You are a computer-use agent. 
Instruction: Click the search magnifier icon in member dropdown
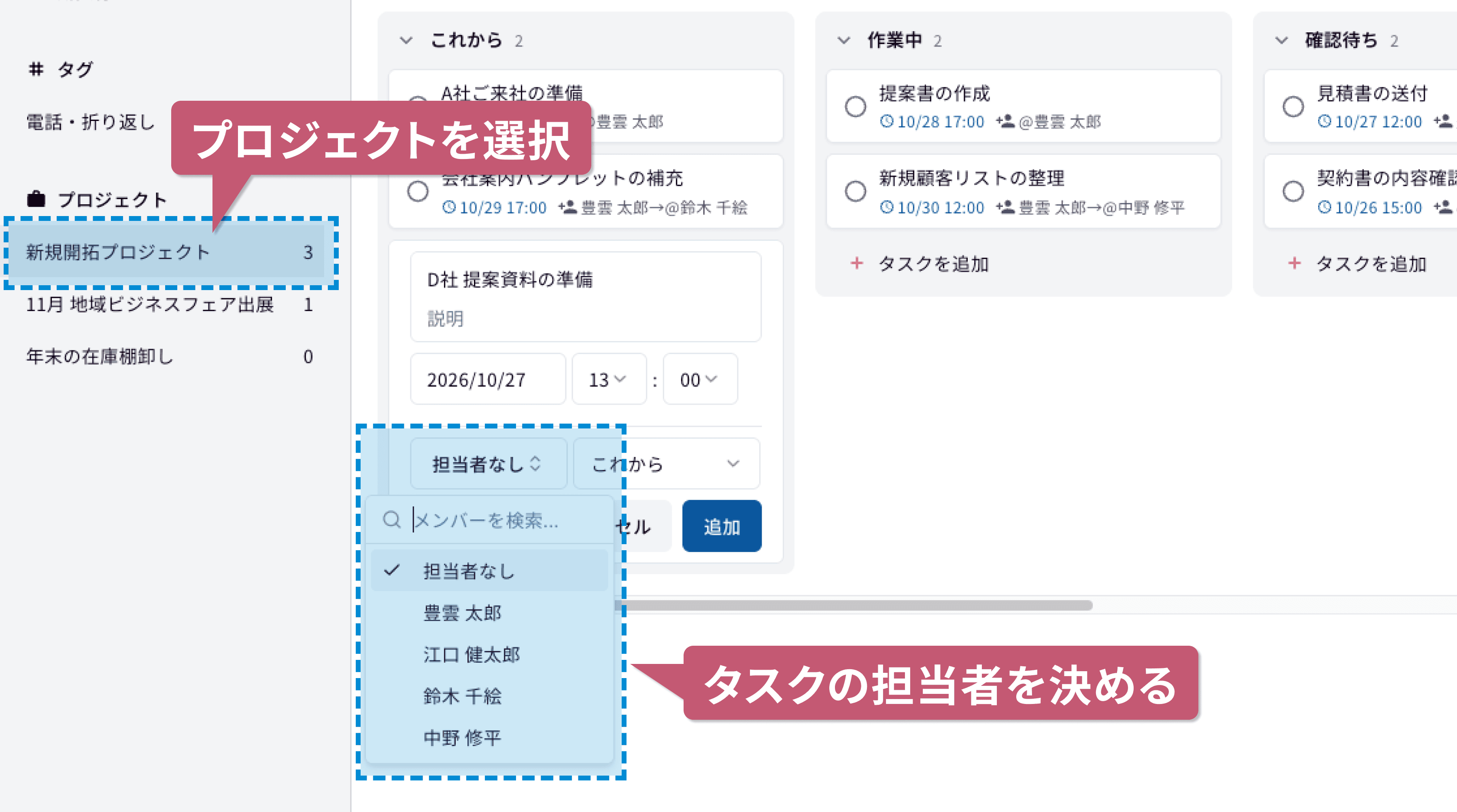pos(391,519)
